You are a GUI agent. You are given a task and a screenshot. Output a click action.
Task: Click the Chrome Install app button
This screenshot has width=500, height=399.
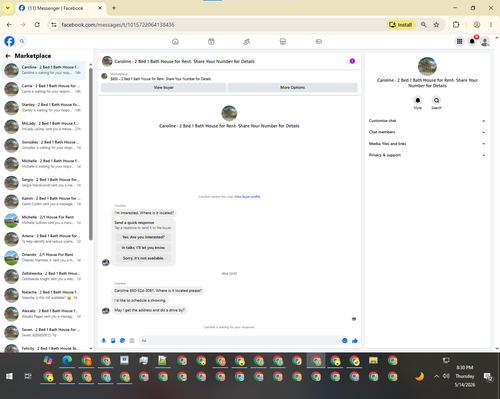(401, 25)
